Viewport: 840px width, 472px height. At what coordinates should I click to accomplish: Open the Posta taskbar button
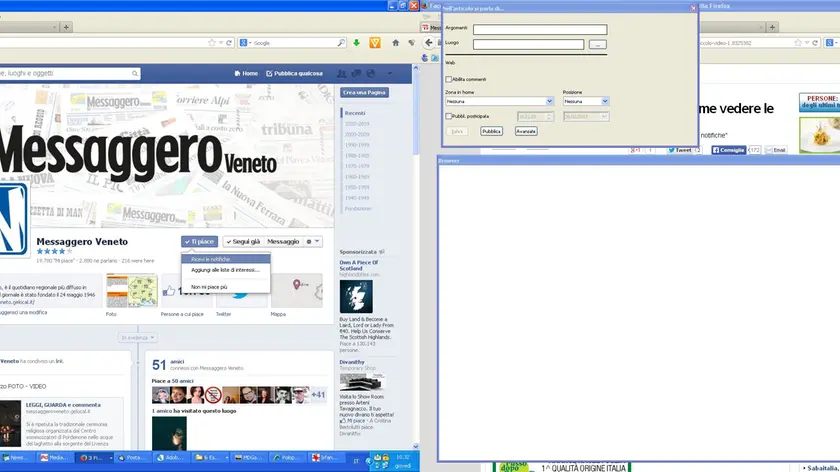(x=131, y=458)
